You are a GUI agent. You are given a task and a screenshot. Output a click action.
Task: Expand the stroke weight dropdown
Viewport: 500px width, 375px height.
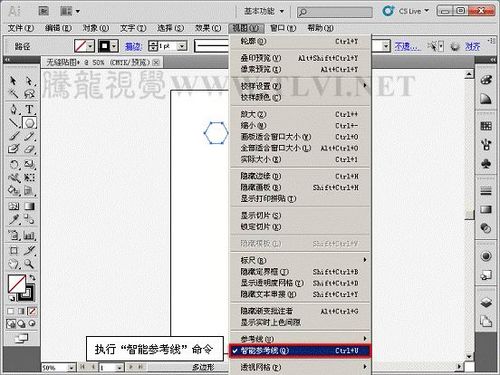(x=182, y=46)
